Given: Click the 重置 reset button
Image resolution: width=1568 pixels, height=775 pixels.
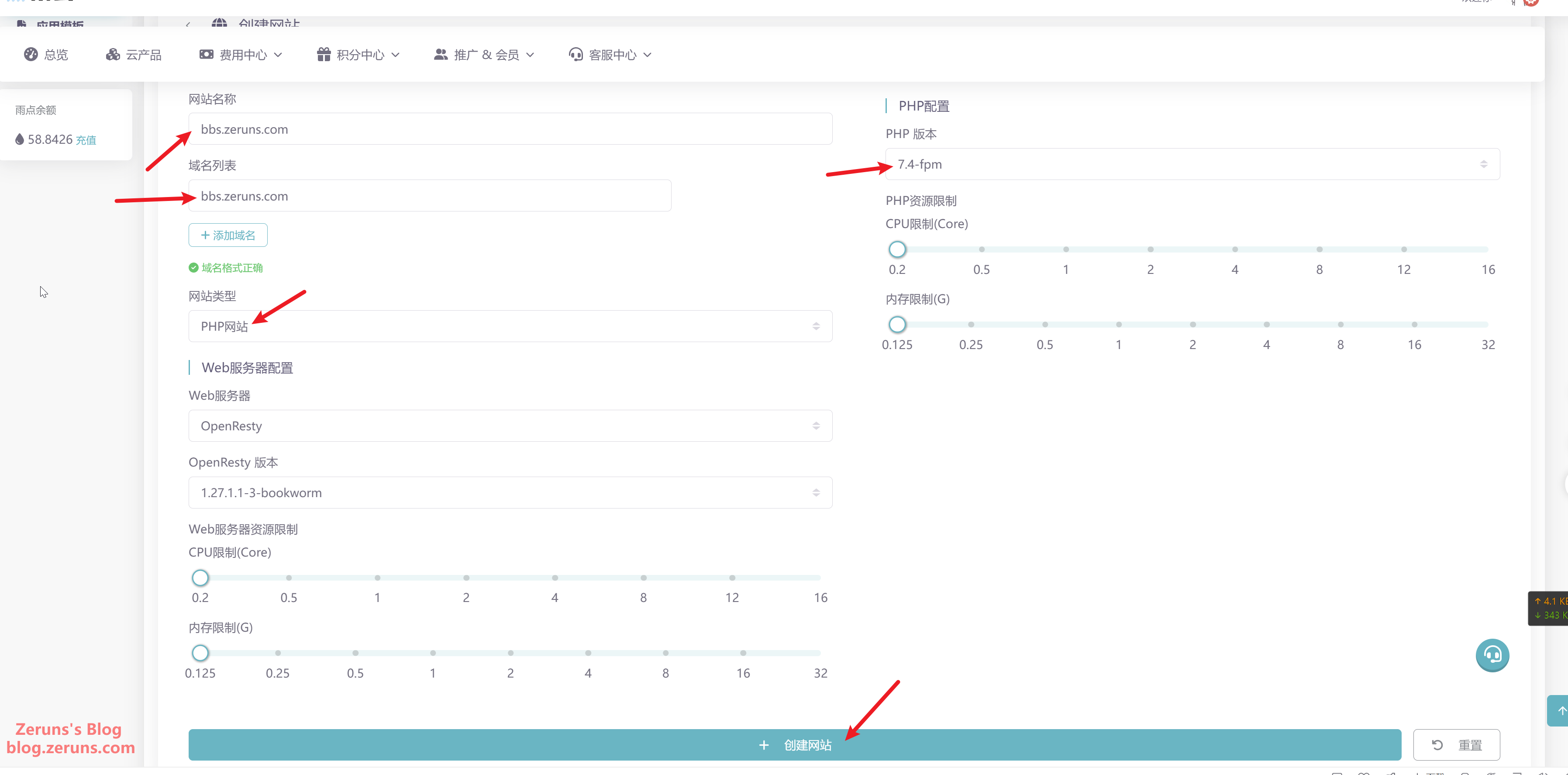Looking at the screenshot, I should point(1457,744).
